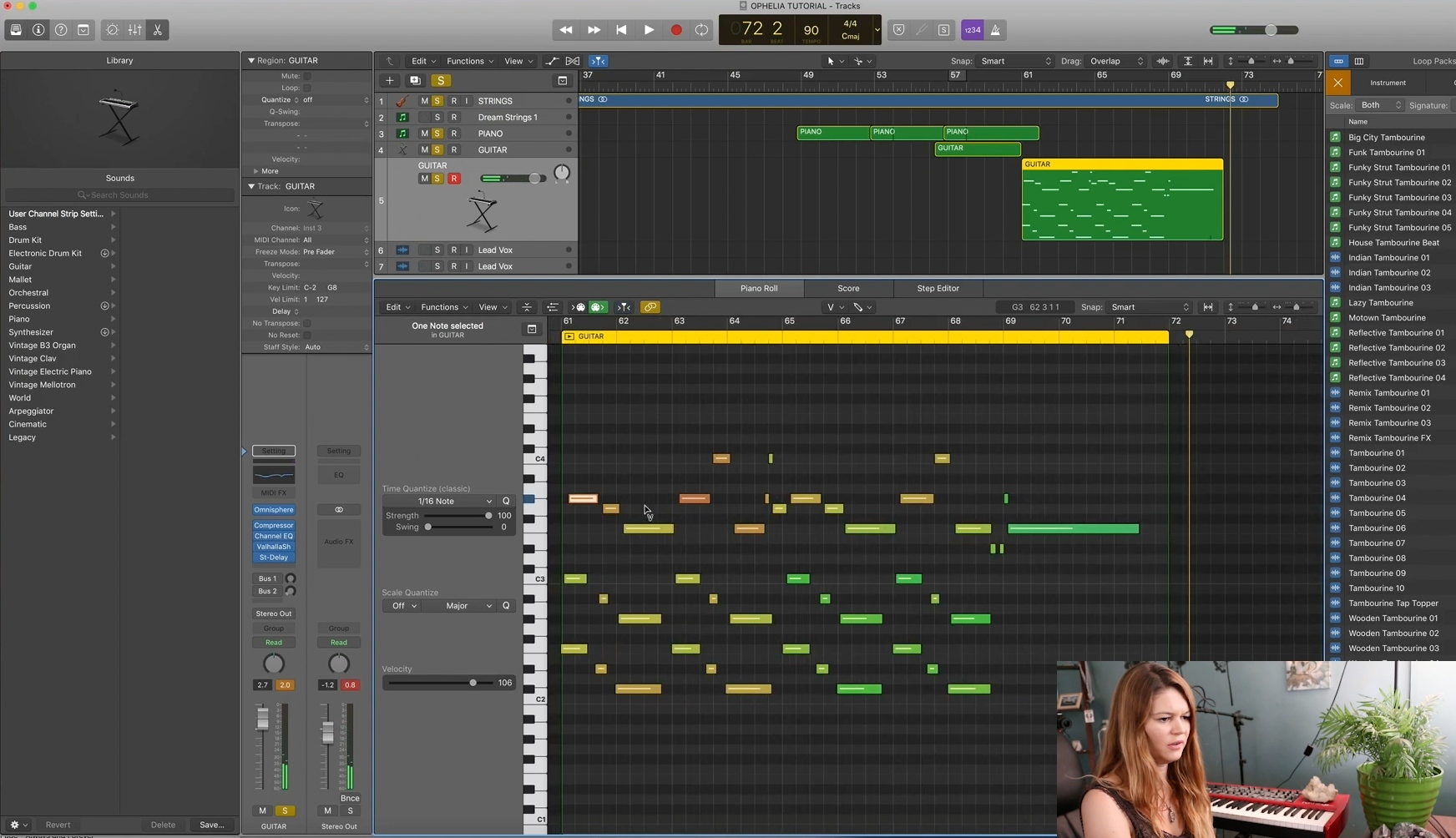Toggle Count-in 1234 button
This screenshot has width=1456, height=838.
973,30
